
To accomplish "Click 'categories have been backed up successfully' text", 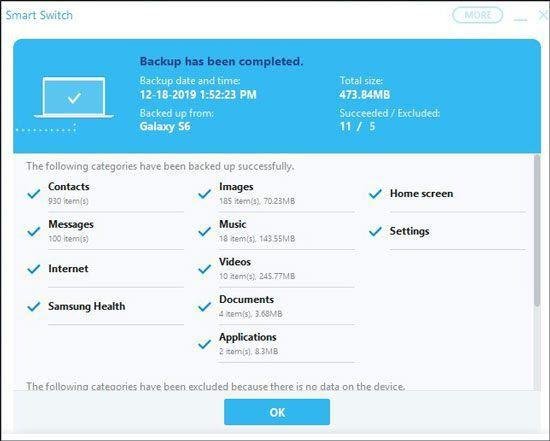I will point(192,166).
